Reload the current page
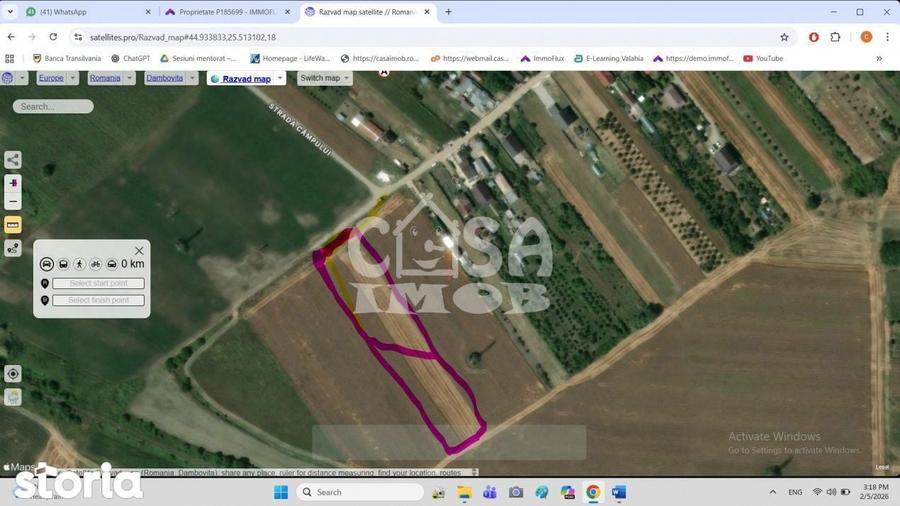Image resolution: width=900 pixels, height=506 pixels. coord(53,37)
